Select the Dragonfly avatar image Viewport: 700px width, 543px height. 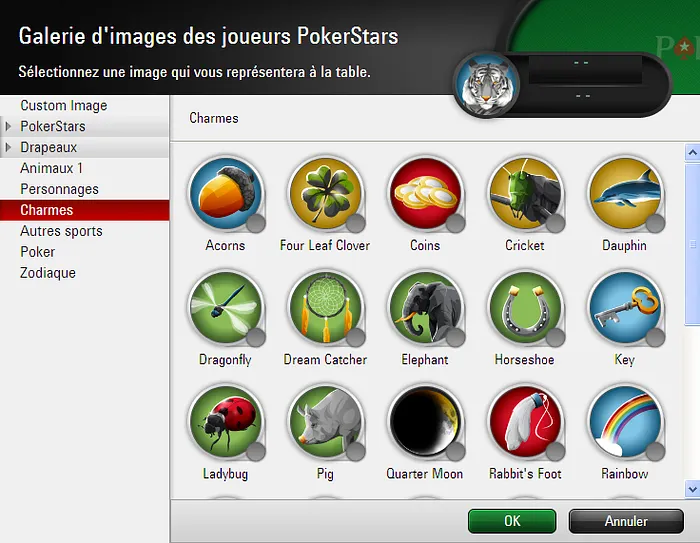225,308
